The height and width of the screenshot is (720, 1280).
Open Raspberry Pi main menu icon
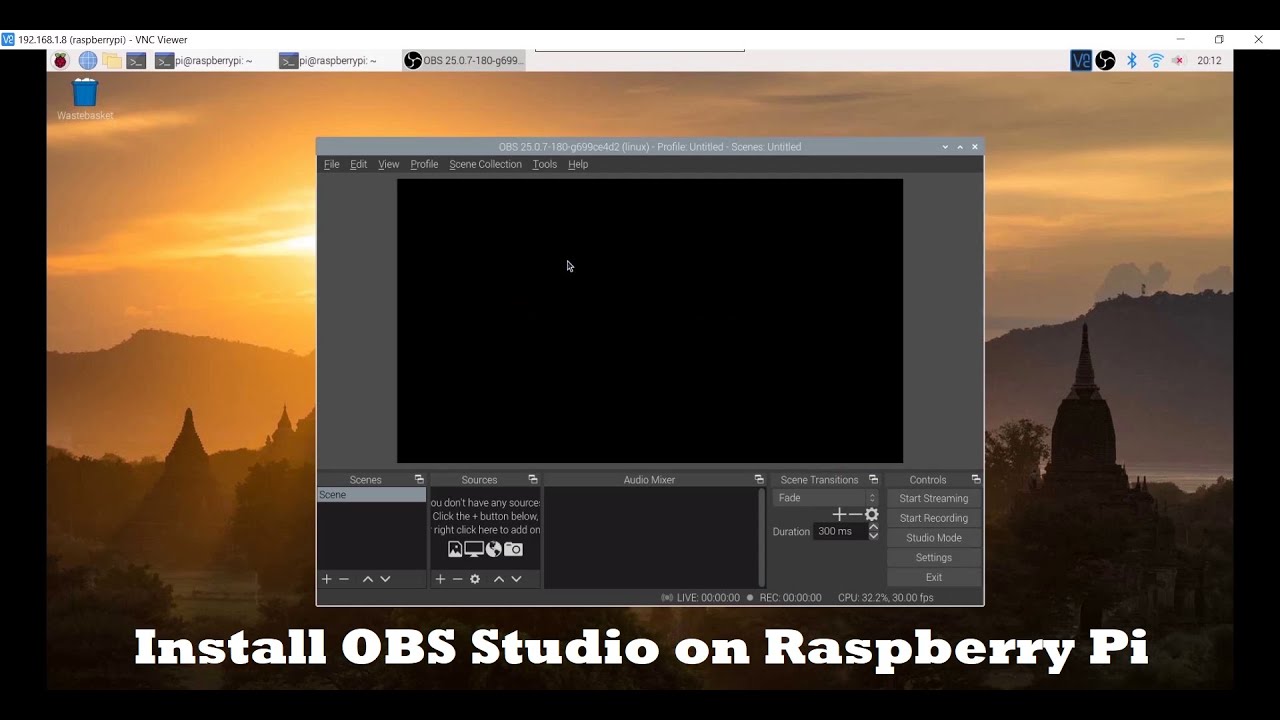pos(61,61)
